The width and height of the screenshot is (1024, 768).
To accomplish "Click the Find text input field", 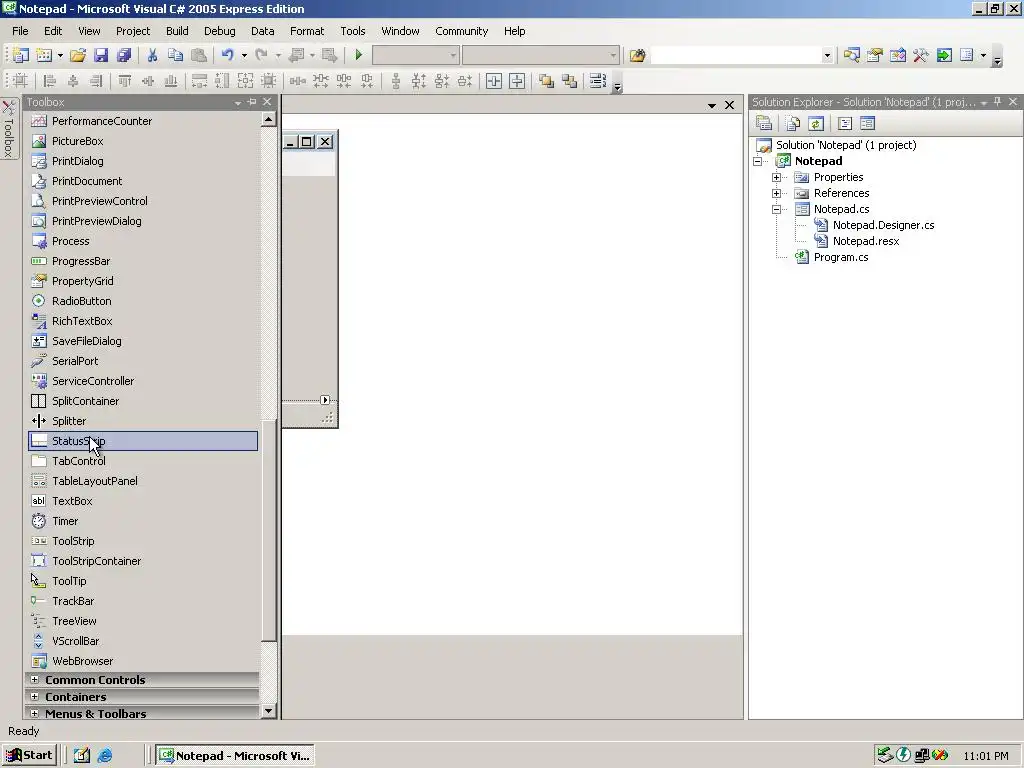I will click(x=735, y=56).
